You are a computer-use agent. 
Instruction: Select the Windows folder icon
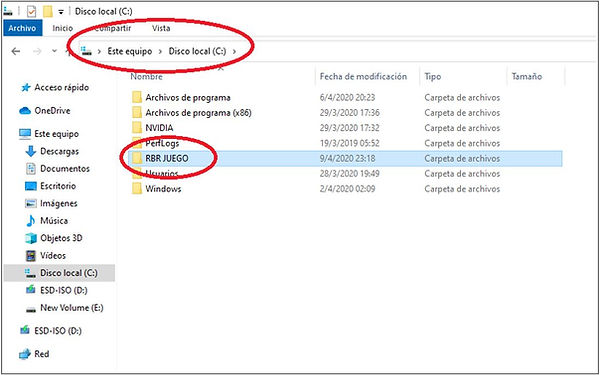pos(137,189)
